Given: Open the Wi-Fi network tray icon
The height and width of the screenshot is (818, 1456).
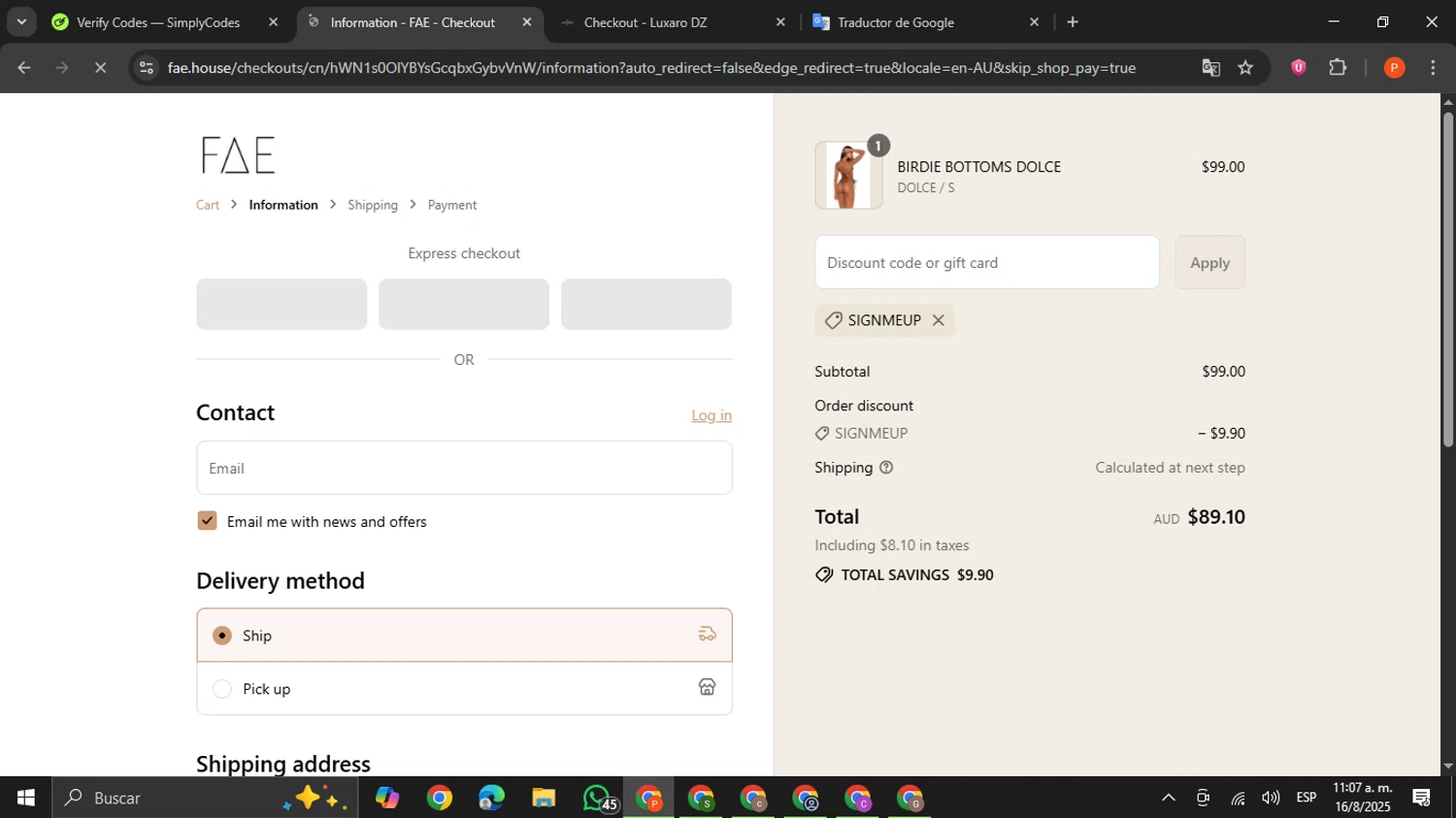Looking at the screenshot, I should [x=1238, y=798].
